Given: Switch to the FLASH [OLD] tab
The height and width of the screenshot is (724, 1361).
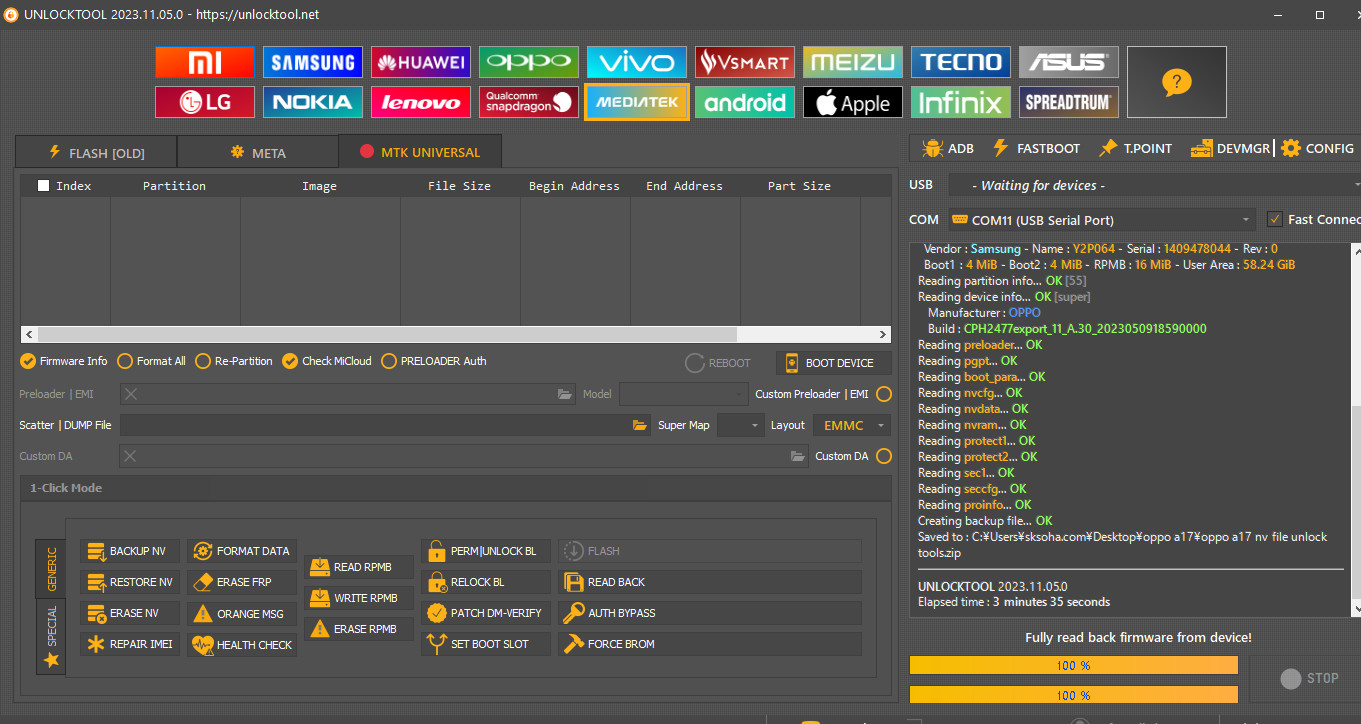Looking at the screenshot, I should coord(96,152).
